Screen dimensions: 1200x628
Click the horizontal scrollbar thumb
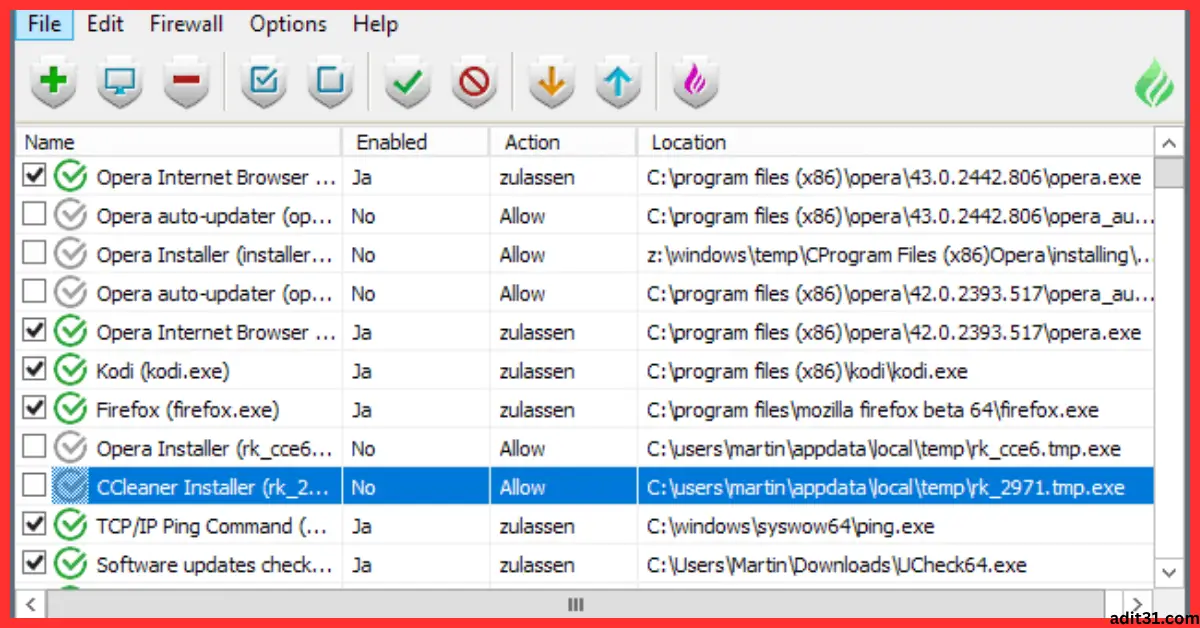click(574, 605)
